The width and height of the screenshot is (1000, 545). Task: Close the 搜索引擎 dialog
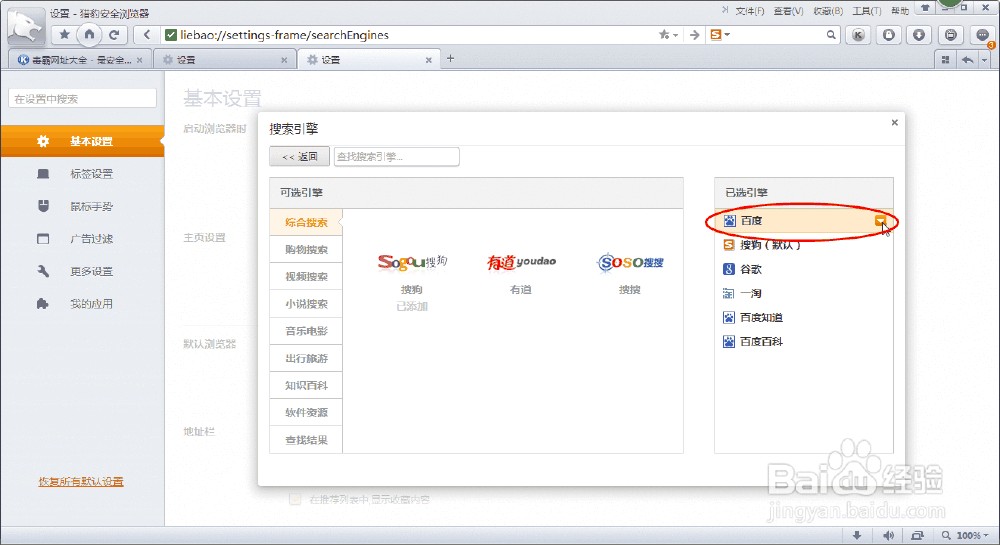pyautogui.click(x=894, y=122)
